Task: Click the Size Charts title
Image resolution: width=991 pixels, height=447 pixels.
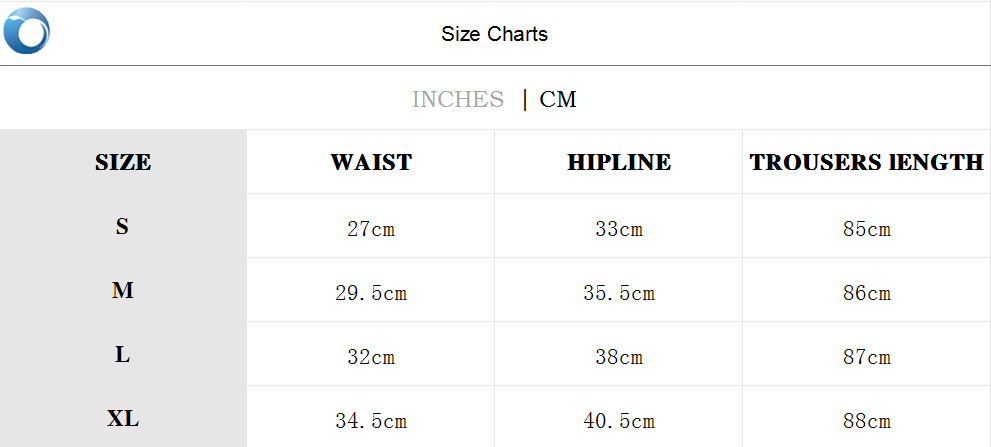Action: tap(494, 34)
